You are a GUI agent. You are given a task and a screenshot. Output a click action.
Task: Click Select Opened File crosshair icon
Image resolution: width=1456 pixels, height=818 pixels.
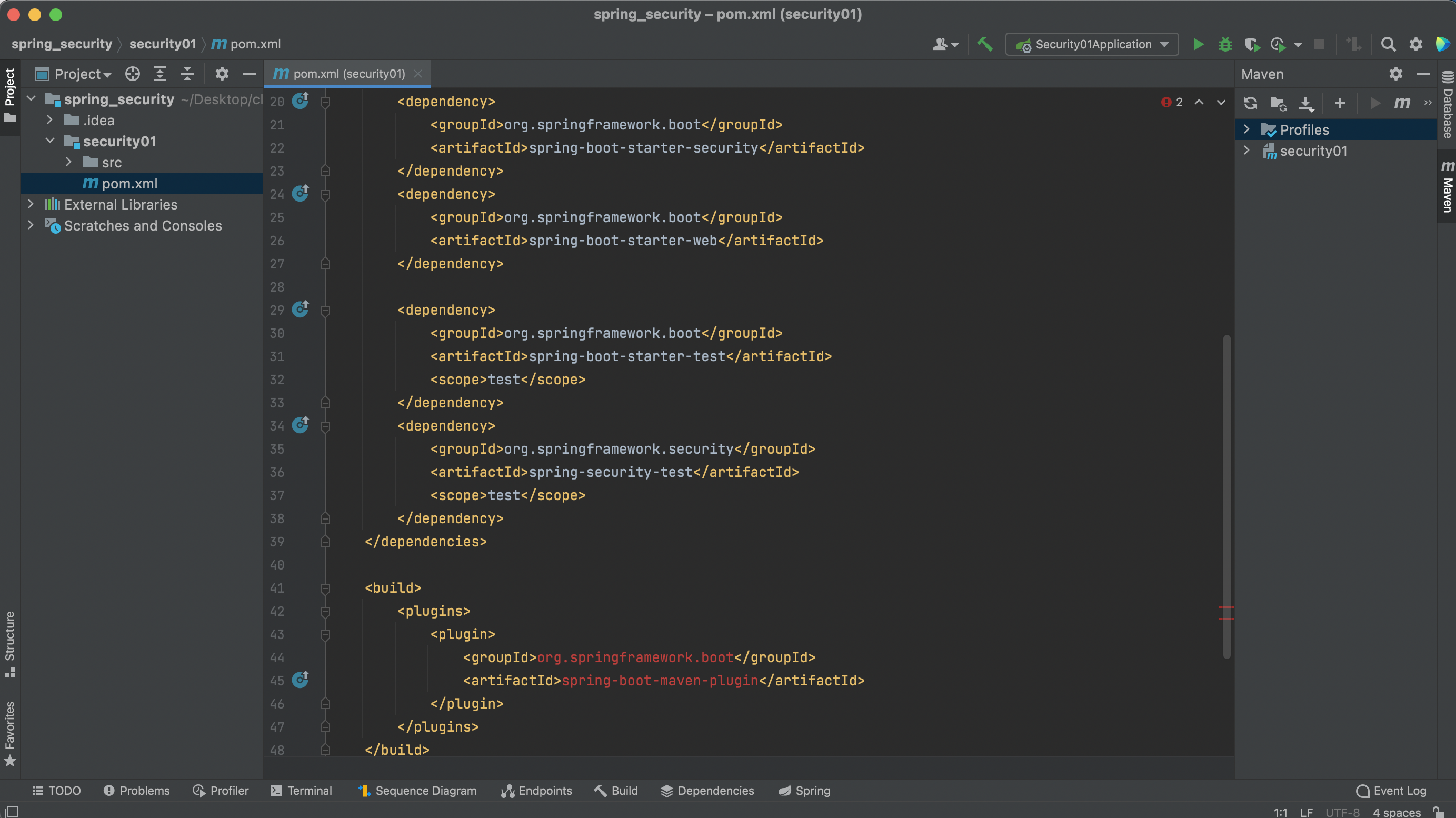[132, 74]
